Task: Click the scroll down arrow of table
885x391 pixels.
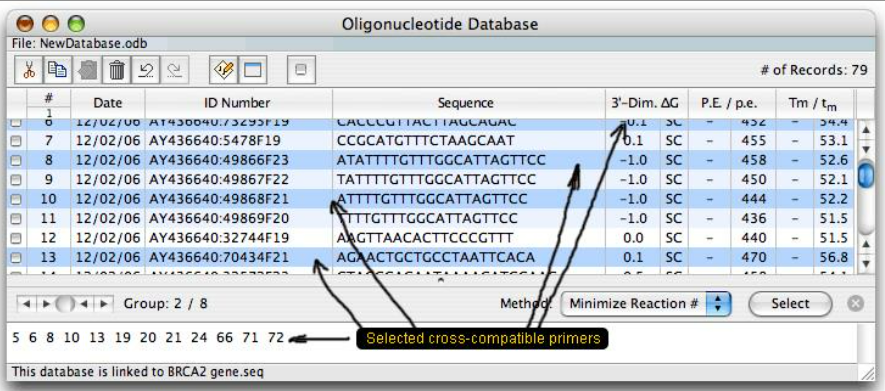Action: point(866,263)
